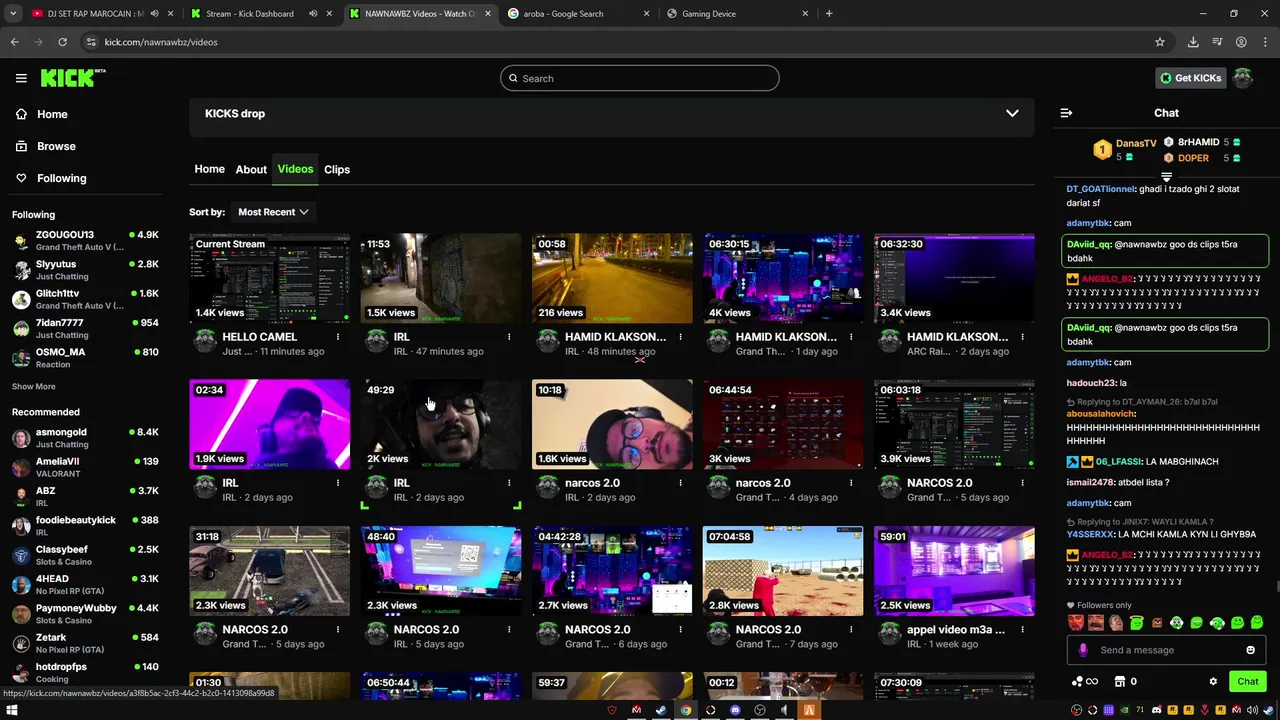Play the 02:34 IRL video thumbnail

pyautogui.click(x=270, y=425)
